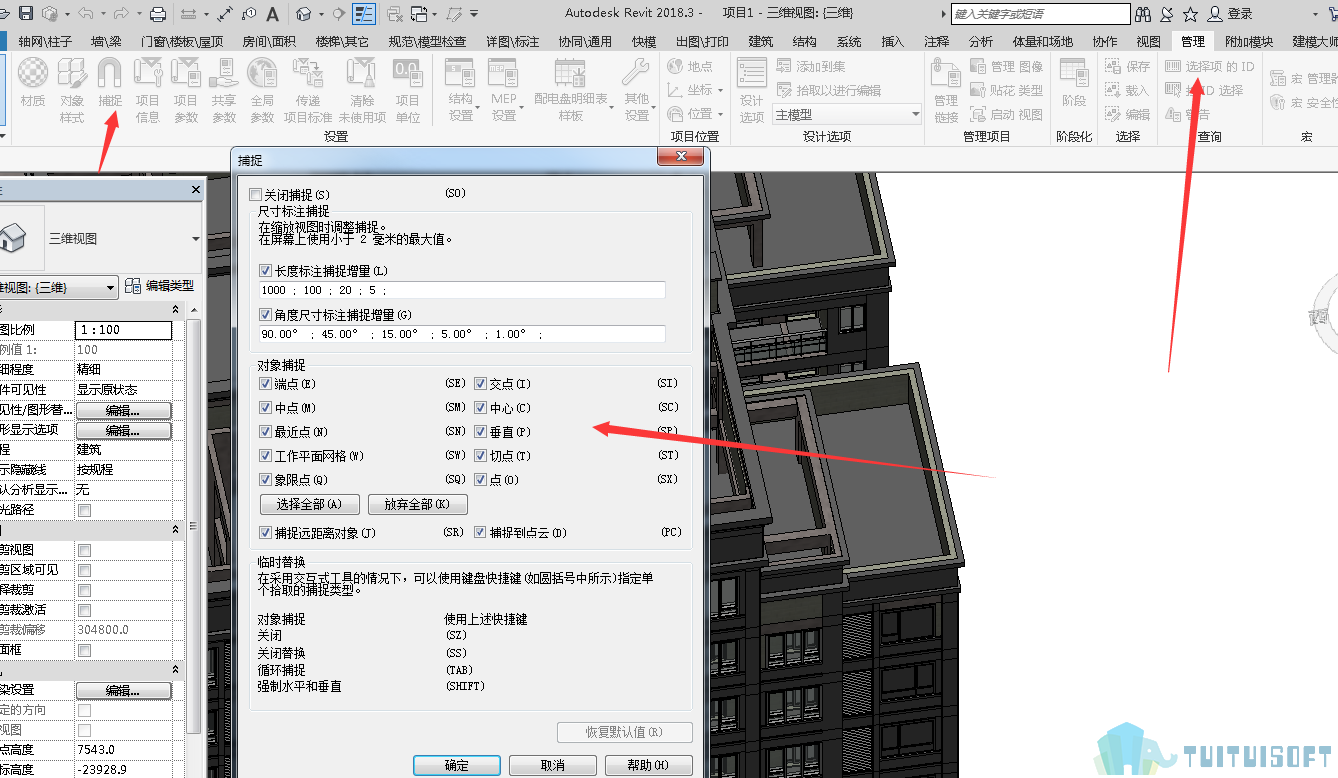Click the 清除未使用项 (Purge Unused) icon

click(x=361, y=88)
